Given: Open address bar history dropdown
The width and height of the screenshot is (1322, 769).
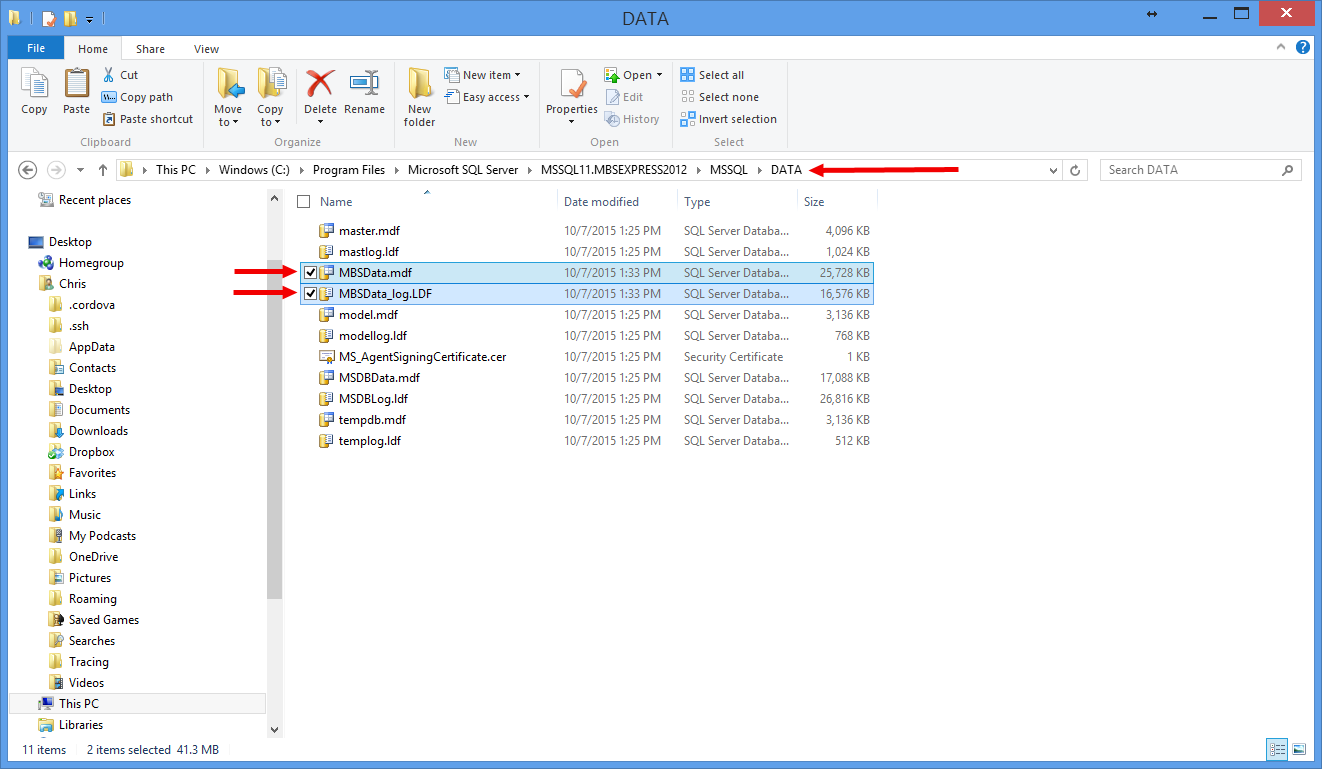Looking at the screenshot, I should pyautogui.click(x=1053, y=170).
